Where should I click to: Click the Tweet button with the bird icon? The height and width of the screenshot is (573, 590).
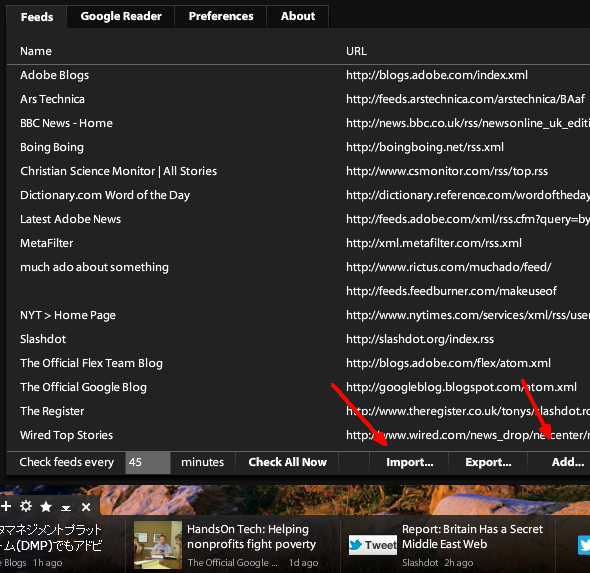click(373, 545)
